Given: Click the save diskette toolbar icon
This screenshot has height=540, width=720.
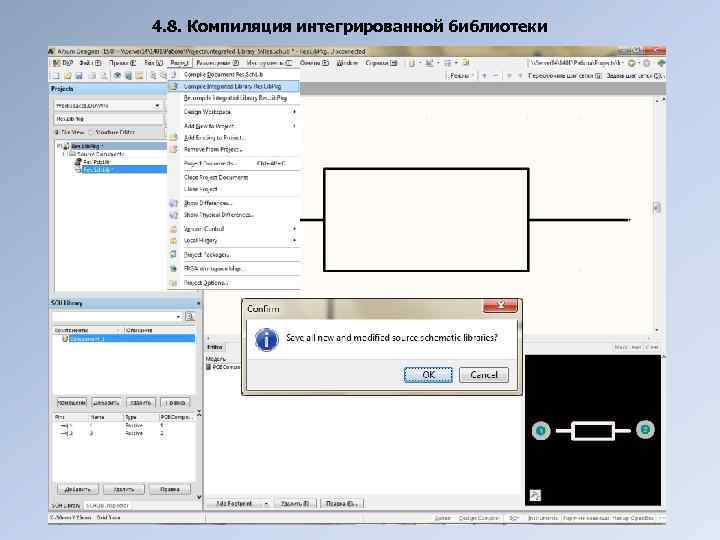Looking at the screenshot, I should (79, 75).
